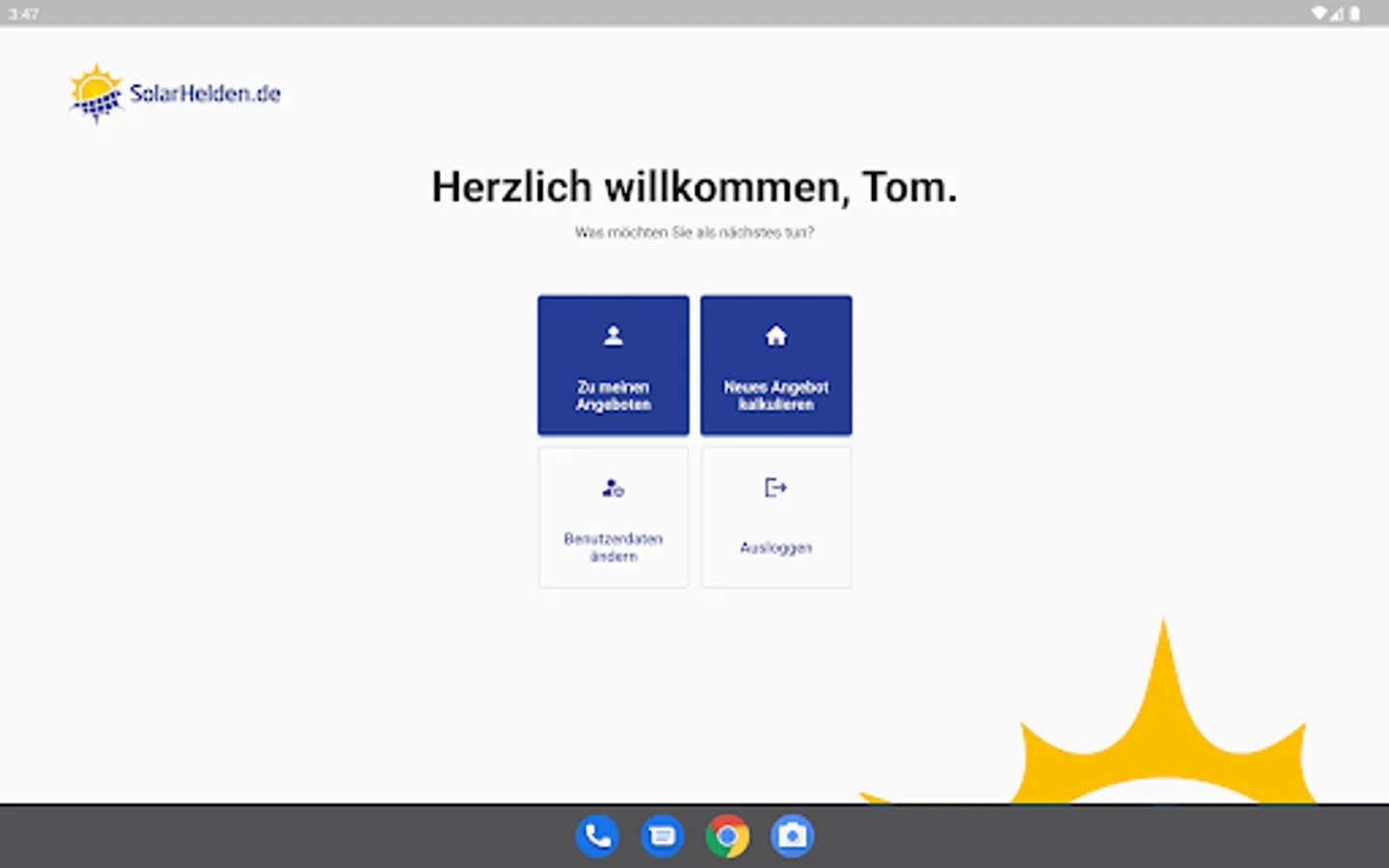
Task: Launch the Camera app in dock
Action: (x=793, y=836)
